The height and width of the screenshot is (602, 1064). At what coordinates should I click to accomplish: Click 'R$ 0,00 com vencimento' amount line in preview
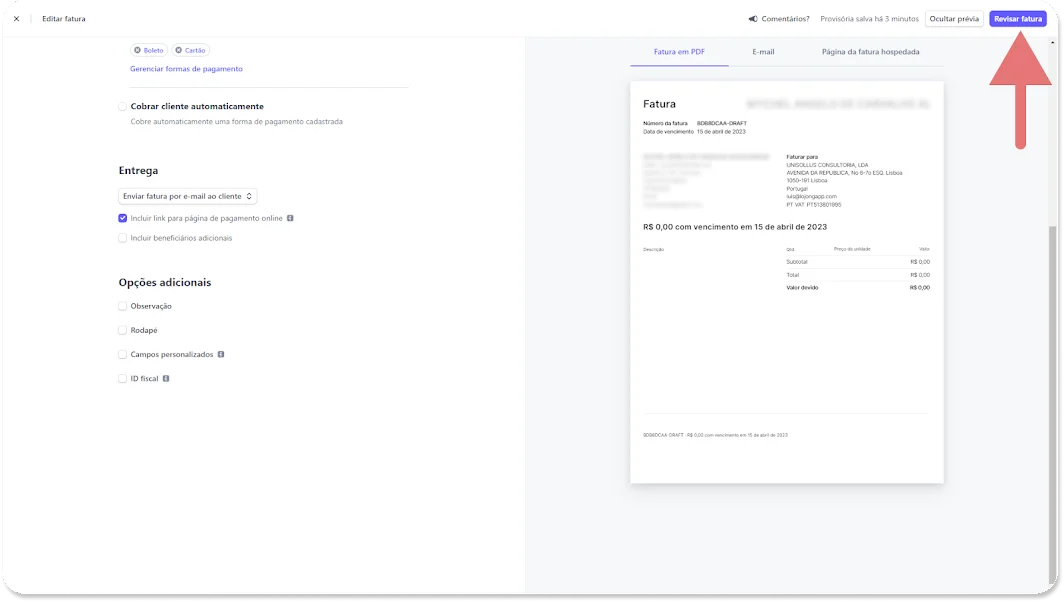click(735, 227)
